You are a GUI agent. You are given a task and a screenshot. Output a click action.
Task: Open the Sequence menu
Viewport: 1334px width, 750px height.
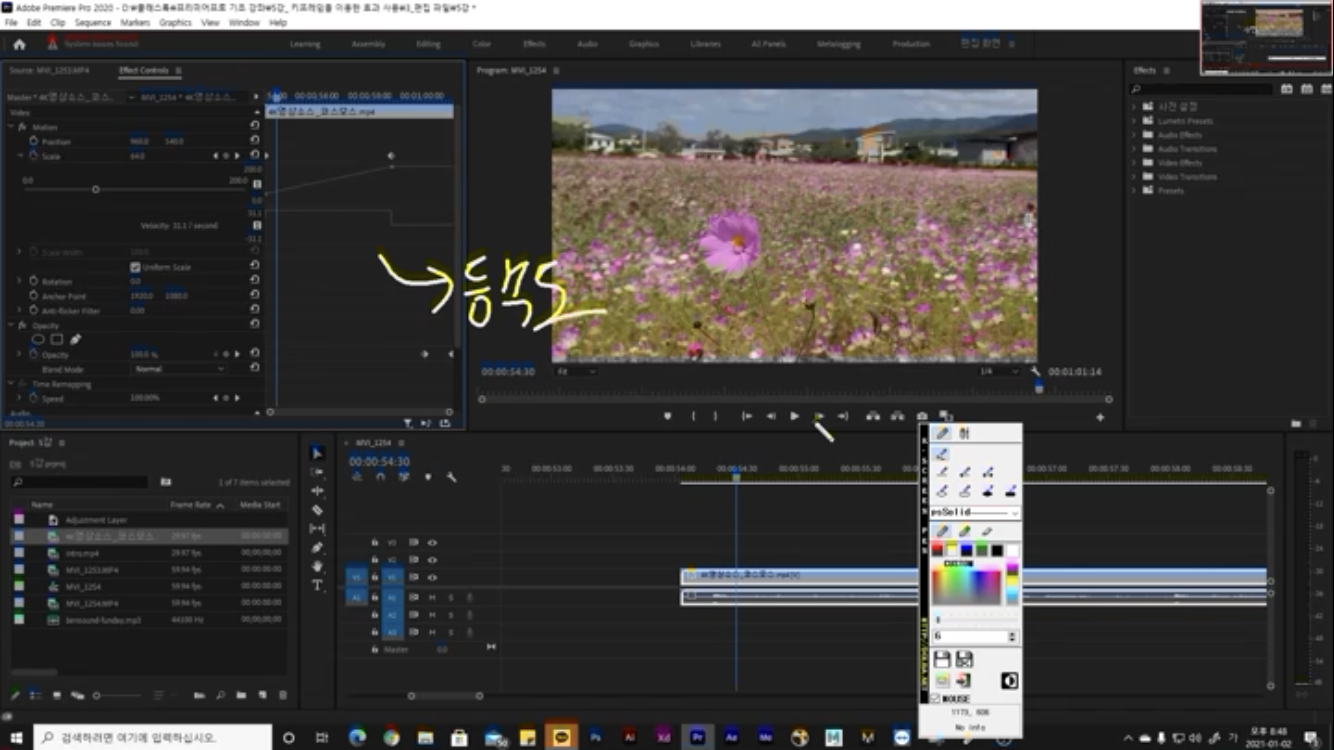(x=93, y=22)
